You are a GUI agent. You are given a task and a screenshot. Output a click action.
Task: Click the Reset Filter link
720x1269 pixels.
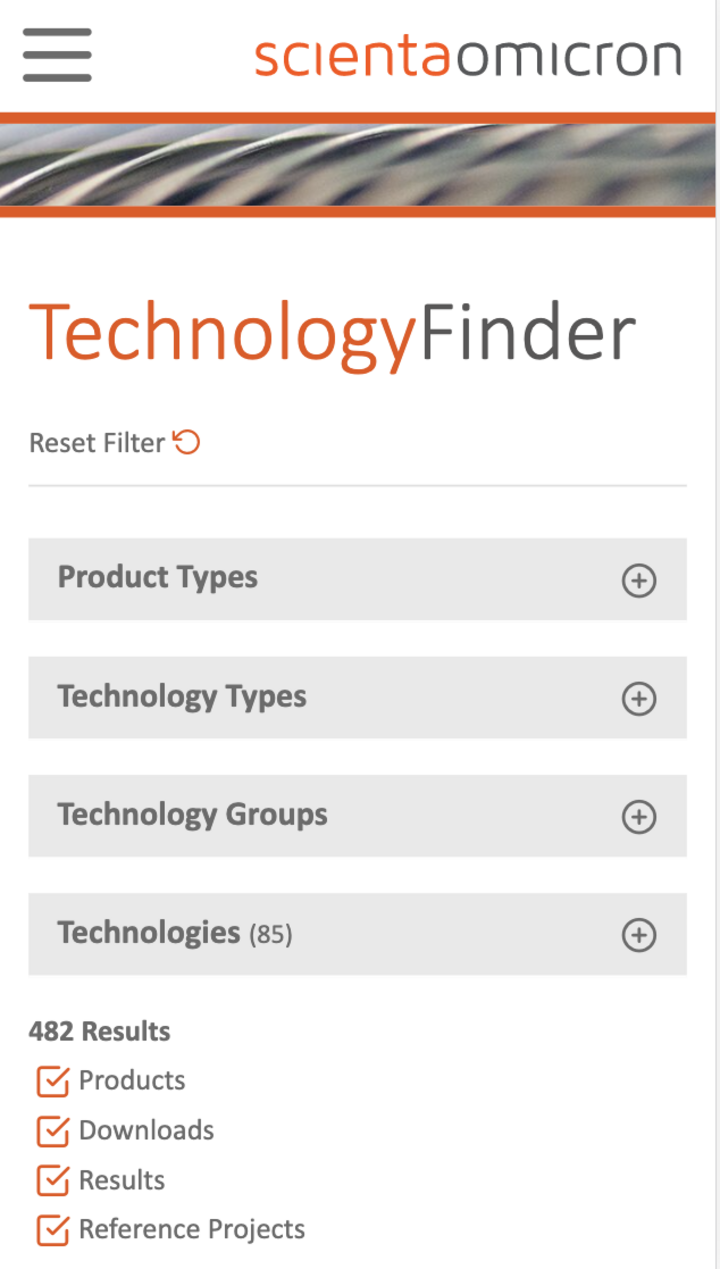click(x=97, y=443)
